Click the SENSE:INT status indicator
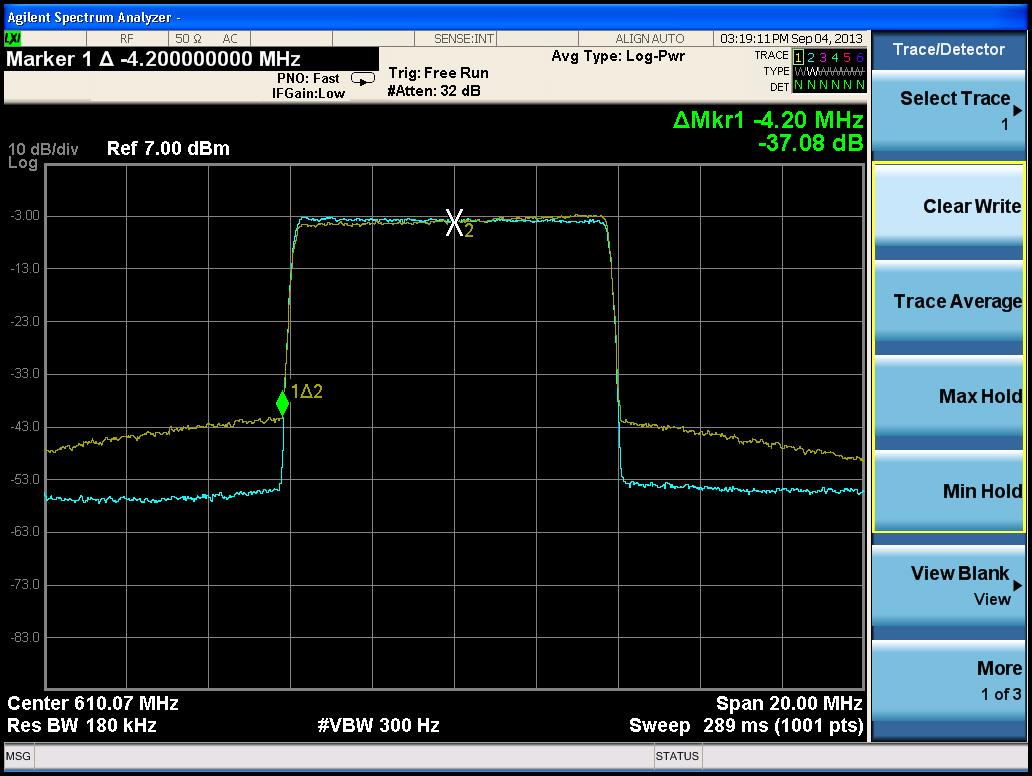The height and width of the screenshot is (776, 1032). (463, 39)
